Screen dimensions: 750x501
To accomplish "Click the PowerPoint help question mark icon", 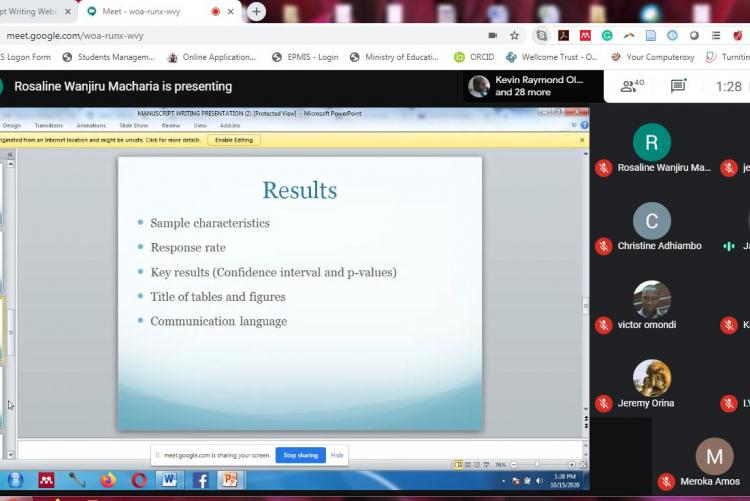I will (x=584, y=125).
